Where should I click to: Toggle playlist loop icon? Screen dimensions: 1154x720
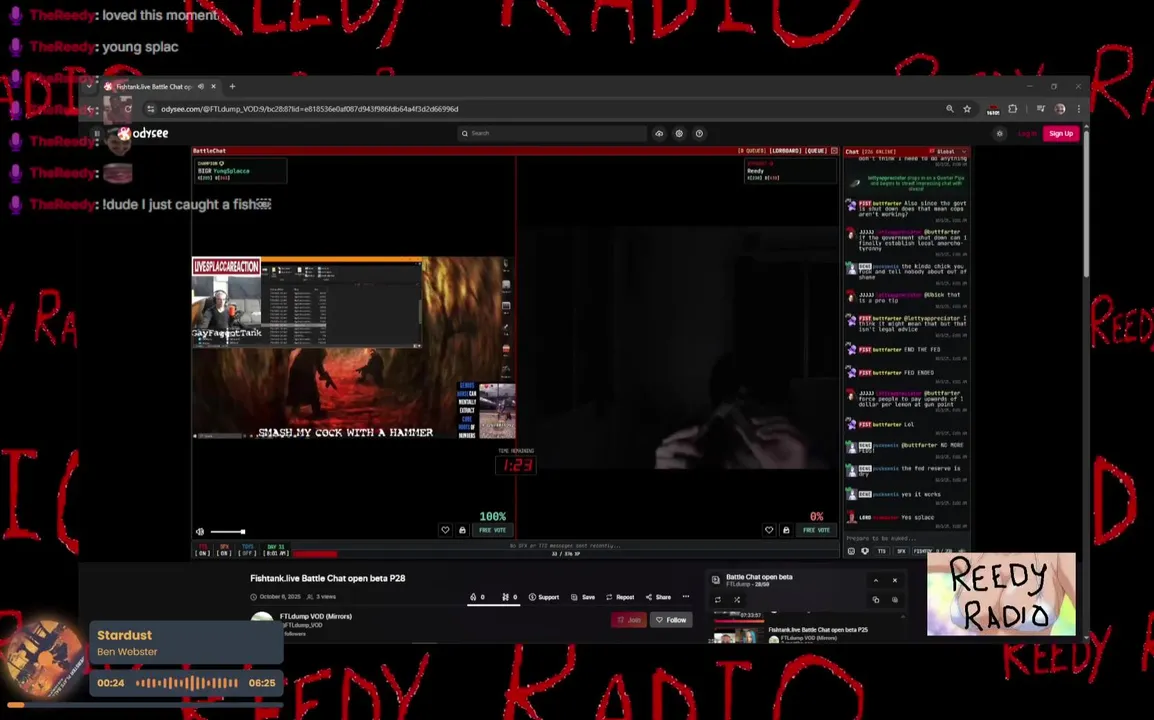tap(718, 600)
